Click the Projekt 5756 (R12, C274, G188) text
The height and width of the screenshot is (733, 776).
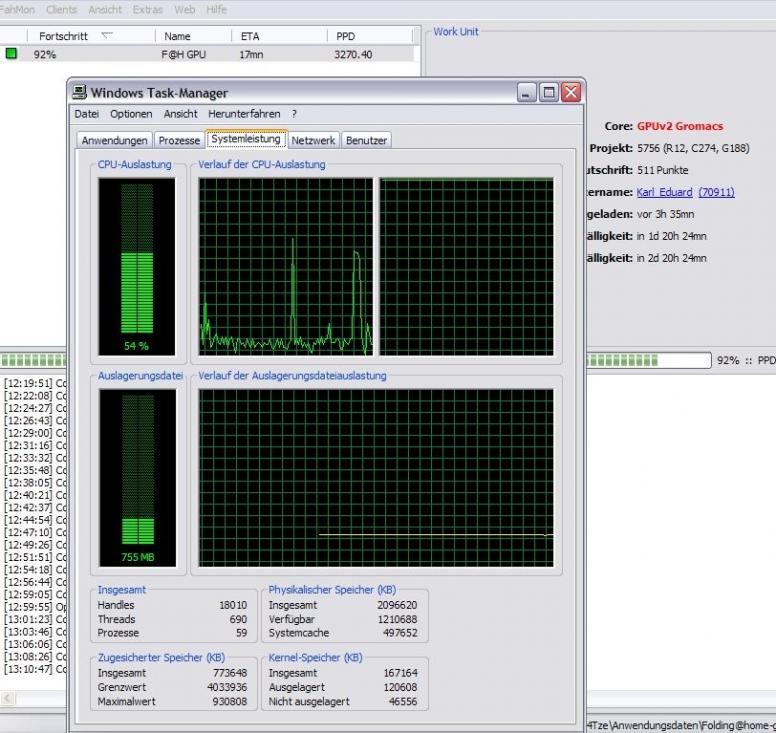click(693, 148)
